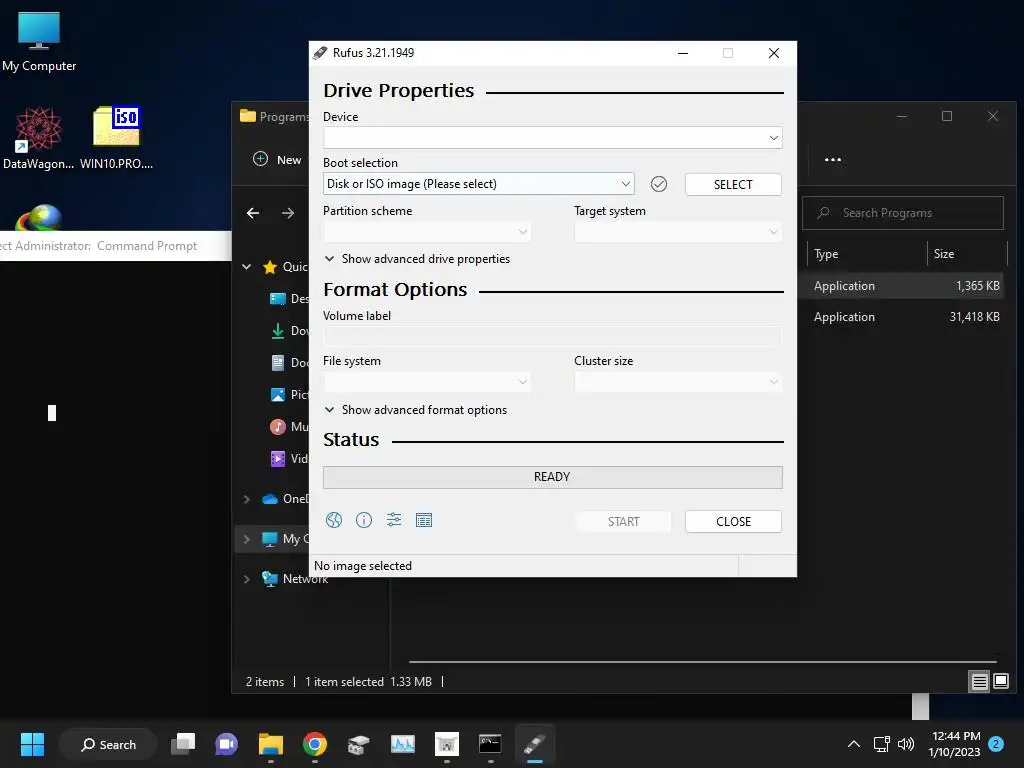
Task: Expand Network tree node
Action: [247, 579]
